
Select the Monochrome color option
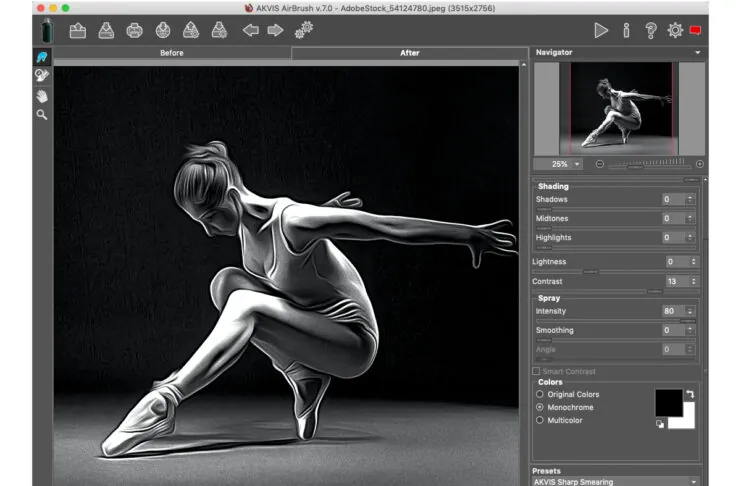point(541,407)
